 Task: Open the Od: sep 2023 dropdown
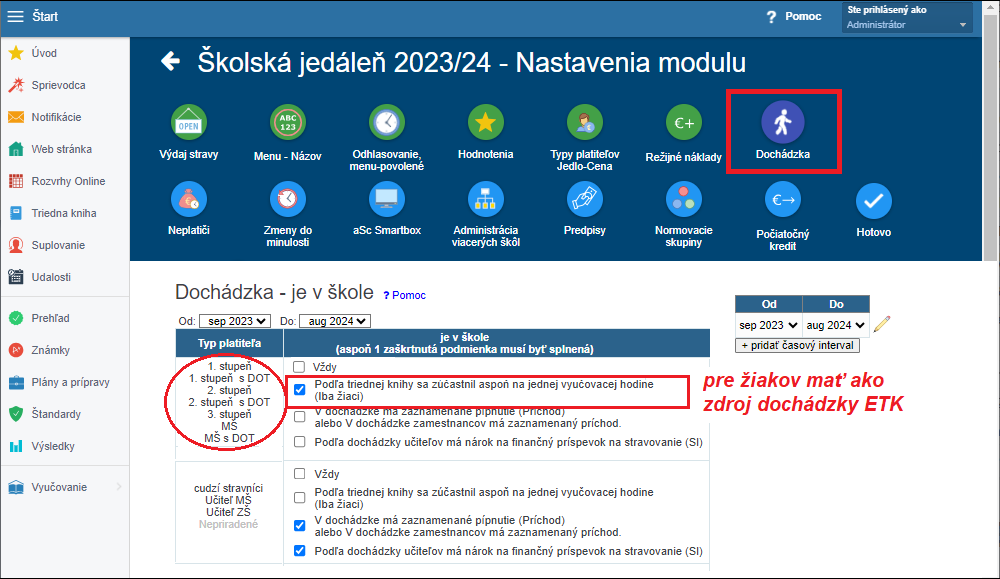(x=234, y=321)
